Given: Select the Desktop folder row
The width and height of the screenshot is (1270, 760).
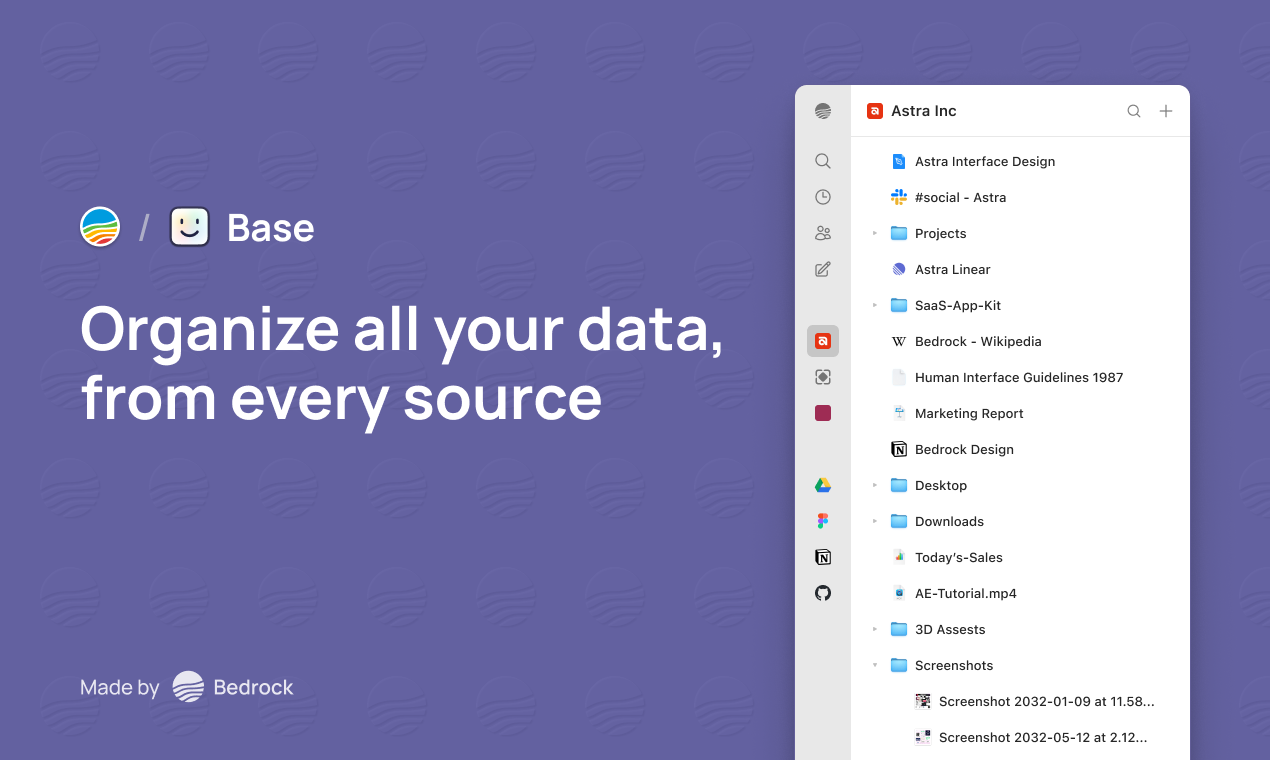Looking at the screenshot, I should (1020, 485).
